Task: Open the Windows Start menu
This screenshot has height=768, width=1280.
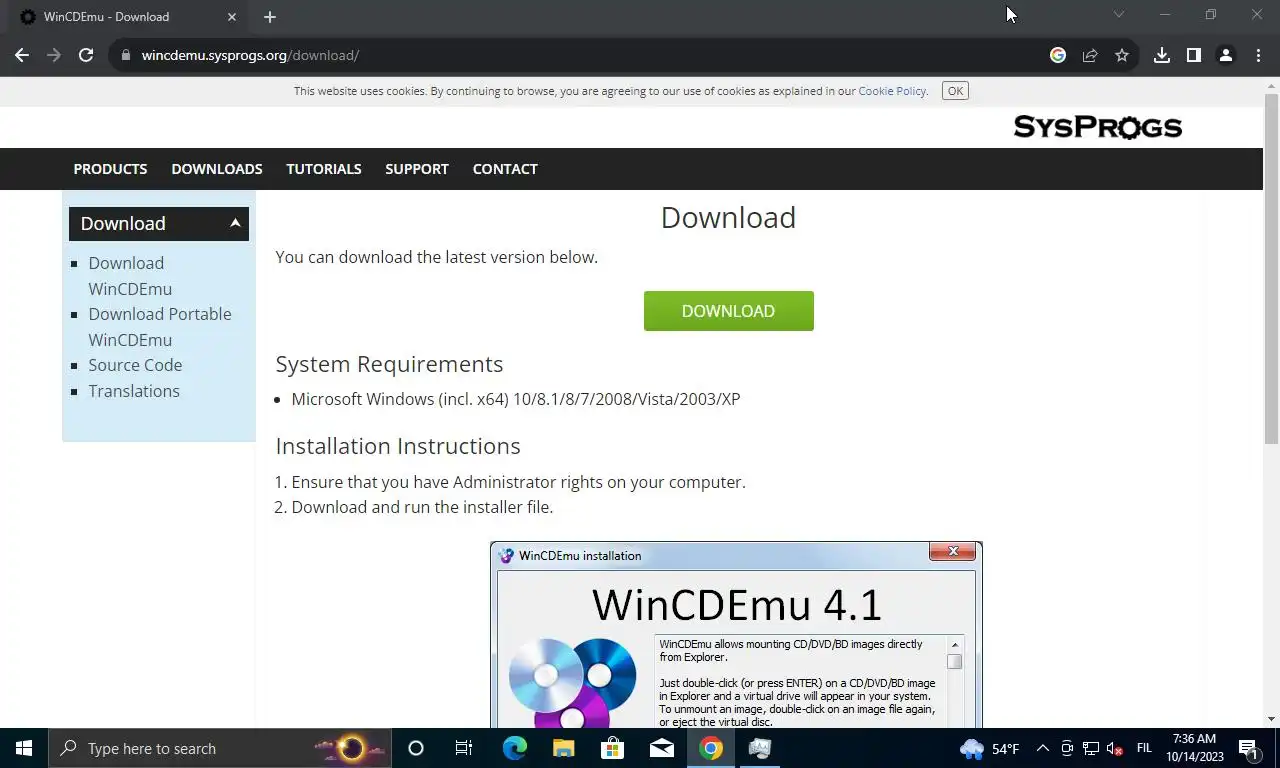Action: click(x=24, y=748)
